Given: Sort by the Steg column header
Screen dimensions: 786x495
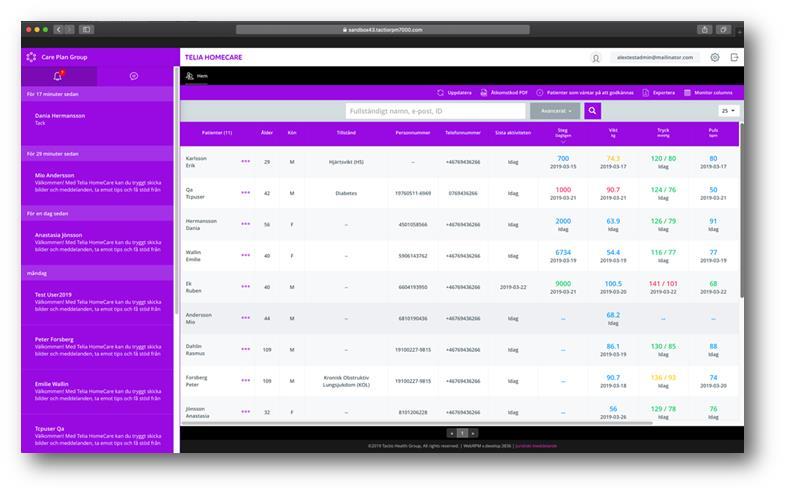Looking at the screenshot, I should point(563,133).
